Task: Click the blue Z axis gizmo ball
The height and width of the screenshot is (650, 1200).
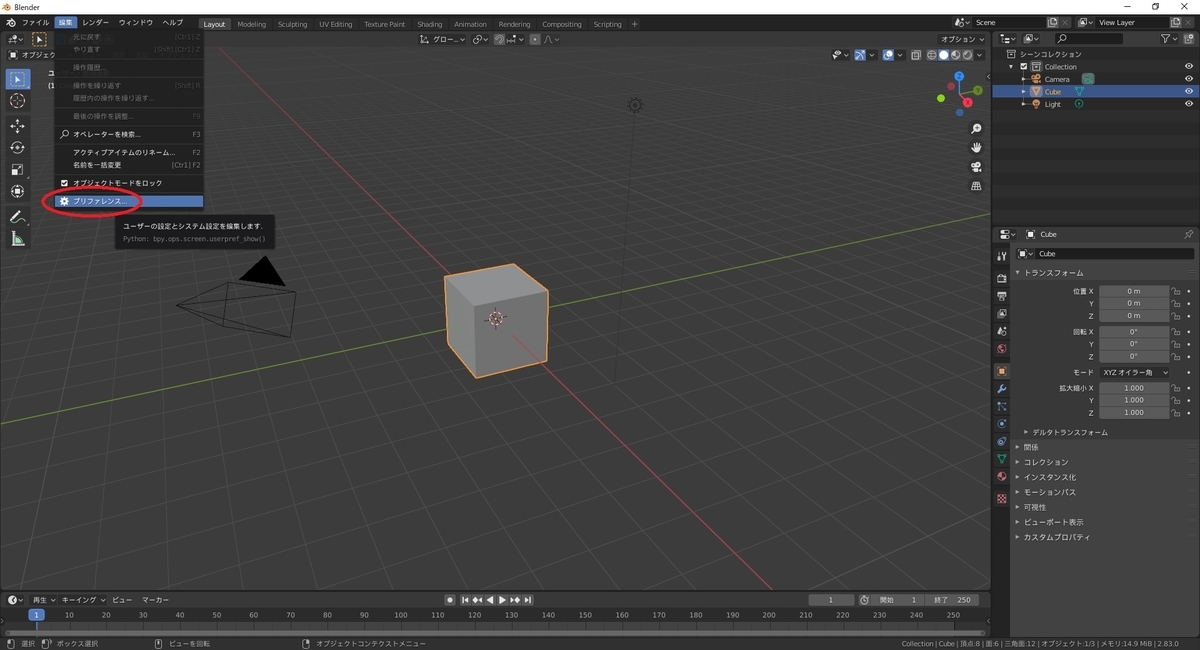Action: [x=959, y=76]
